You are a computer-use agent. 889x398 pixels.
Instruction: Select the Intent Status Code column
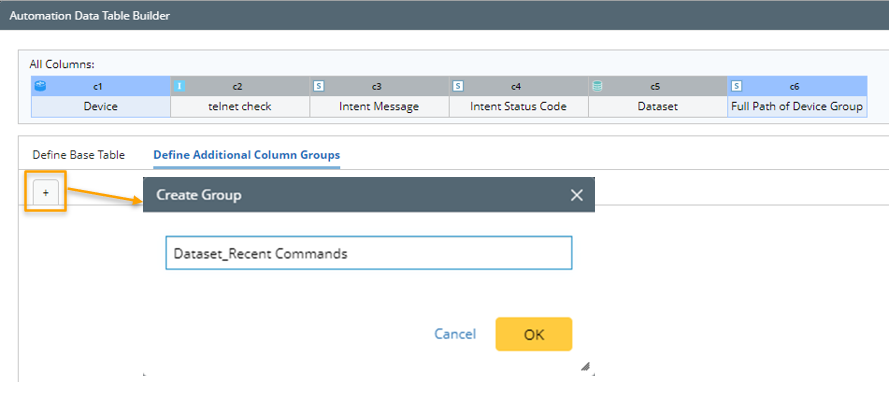point(519,106)
